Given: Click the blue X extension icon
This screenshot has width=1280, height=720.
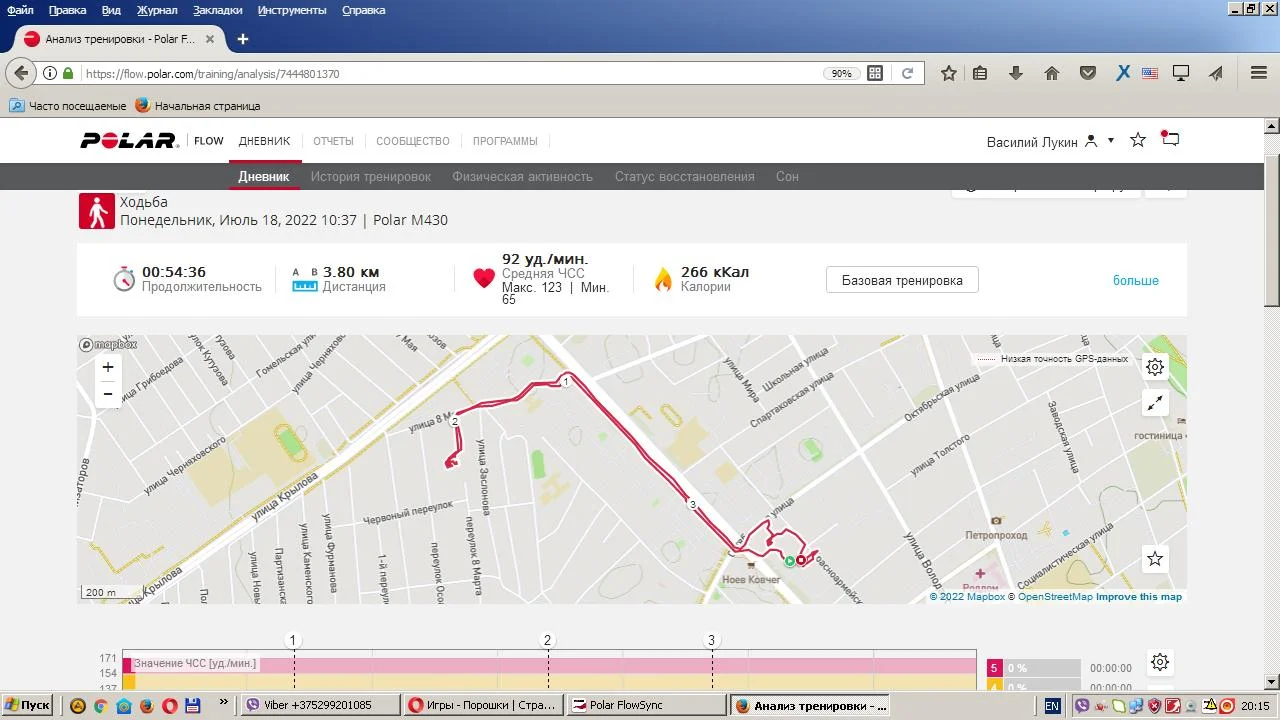Looking at the screenshot, I should point(1123,73).
